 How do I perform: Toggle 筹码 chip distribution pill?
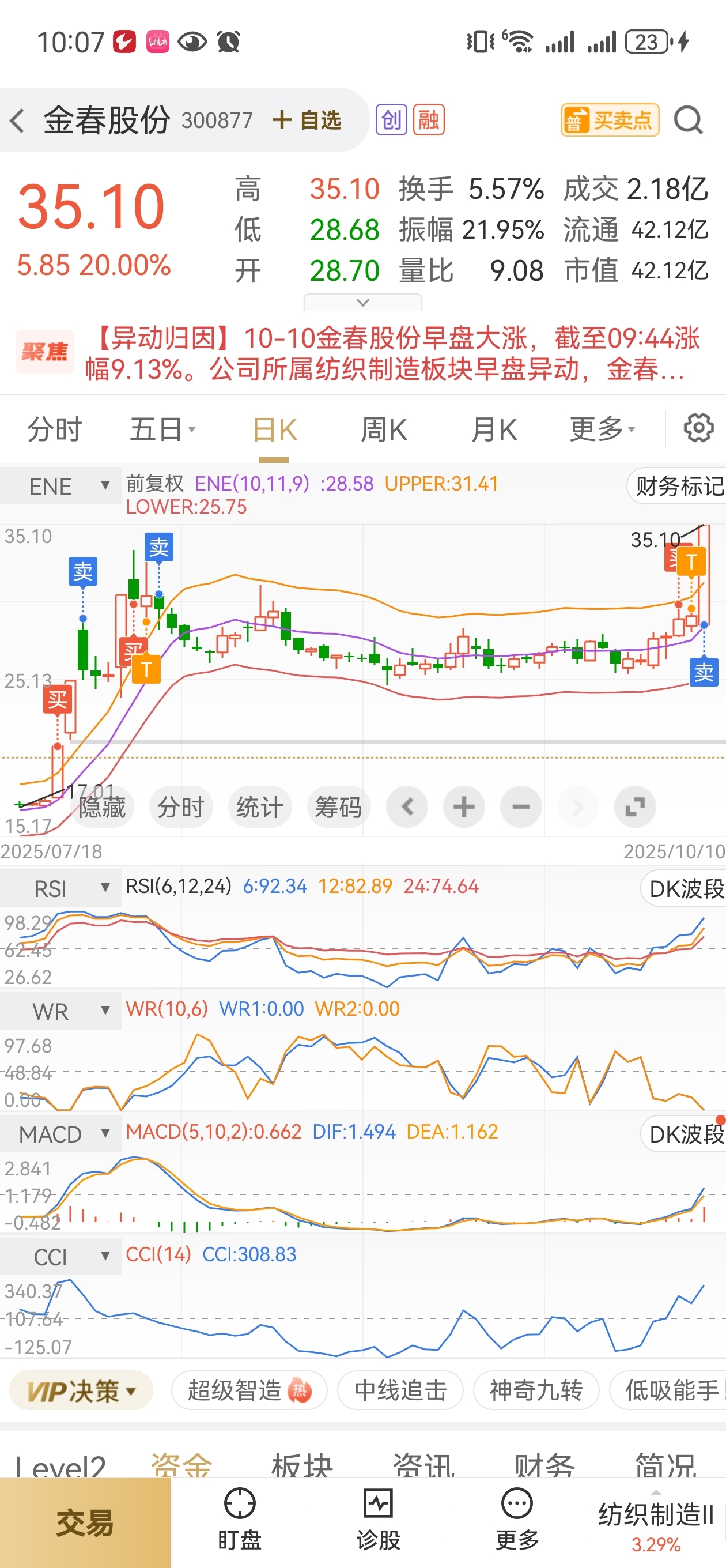339,807
